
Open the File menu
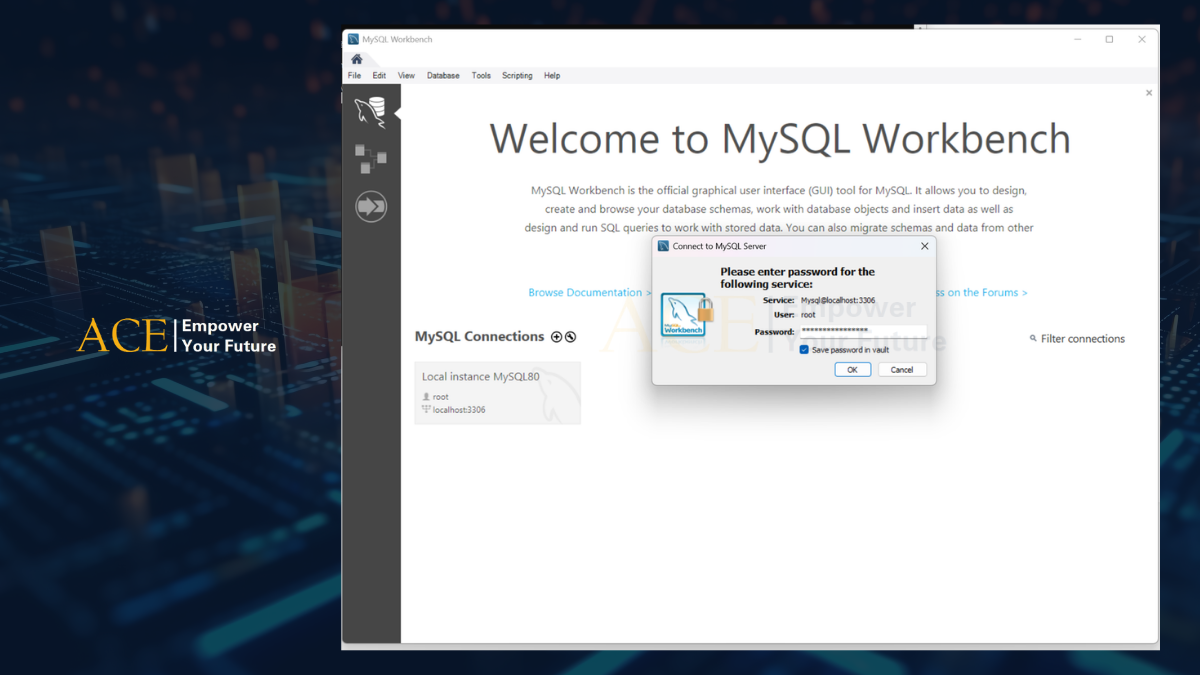click(354, 75)
